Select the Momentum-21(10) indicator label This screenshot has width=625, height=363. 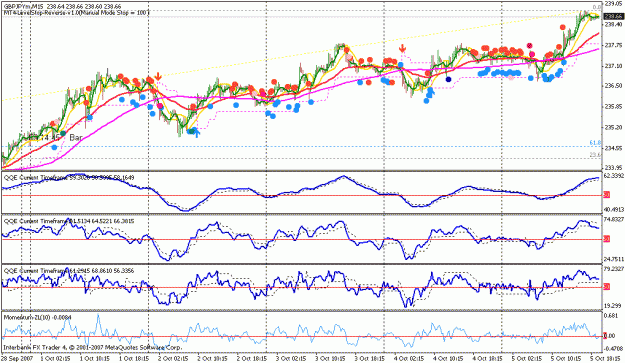point(38,317)
